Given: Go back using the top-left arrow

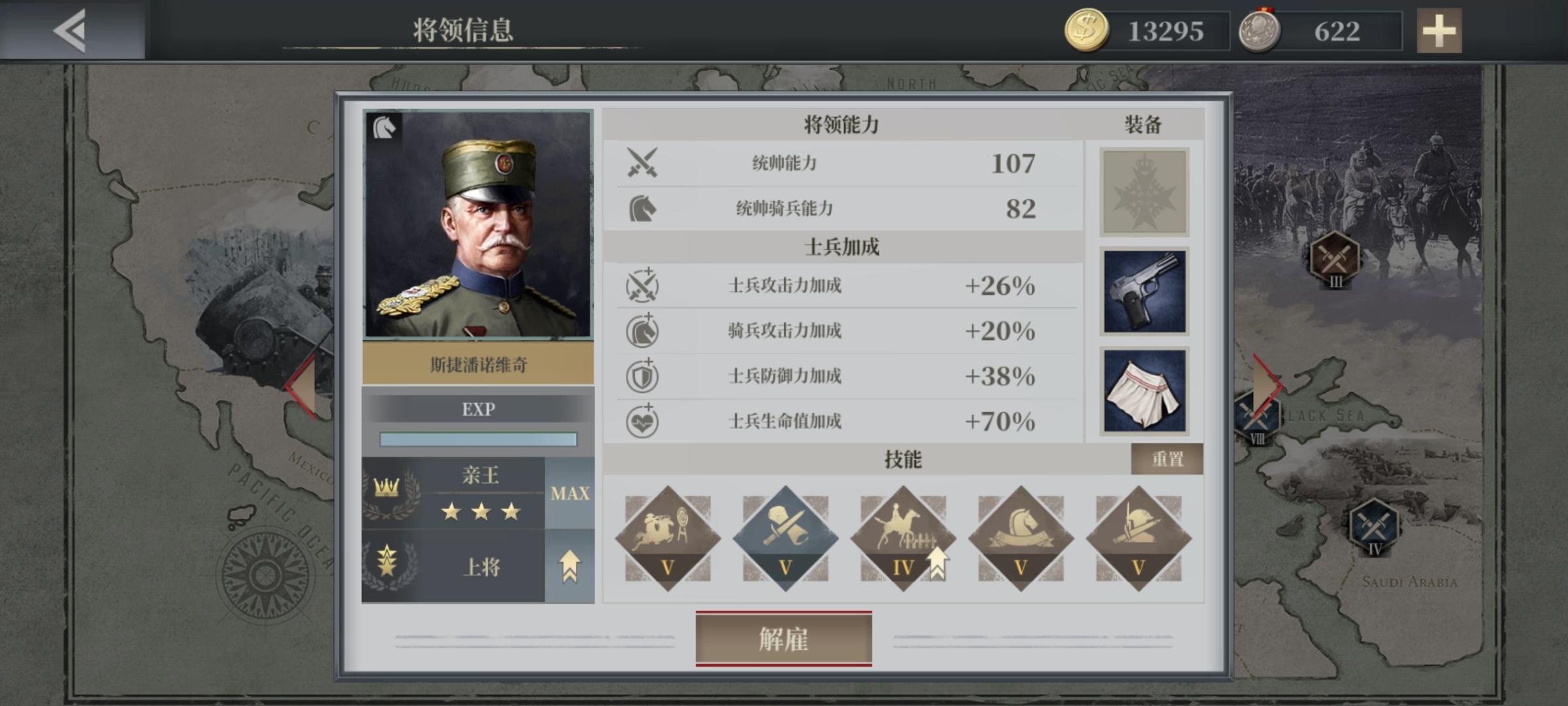Looking at the screenshot, I should pos(71,30).
